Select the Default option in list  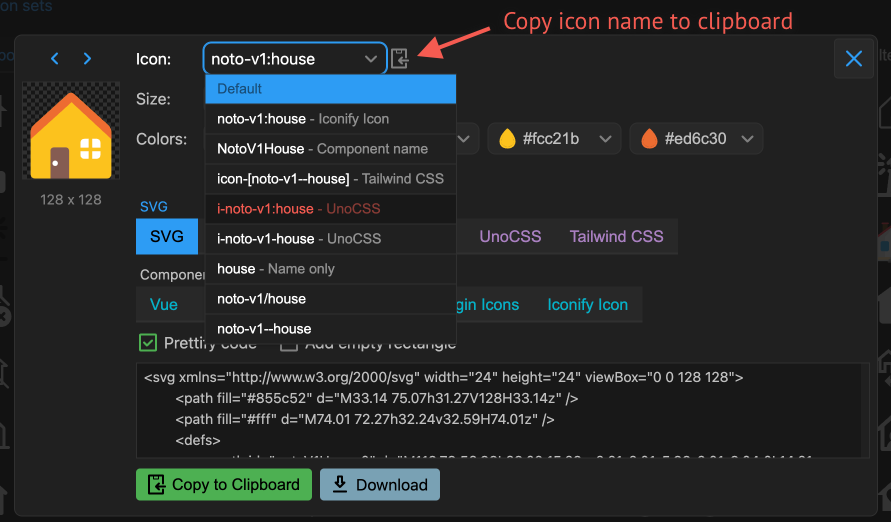click(330, 89)
